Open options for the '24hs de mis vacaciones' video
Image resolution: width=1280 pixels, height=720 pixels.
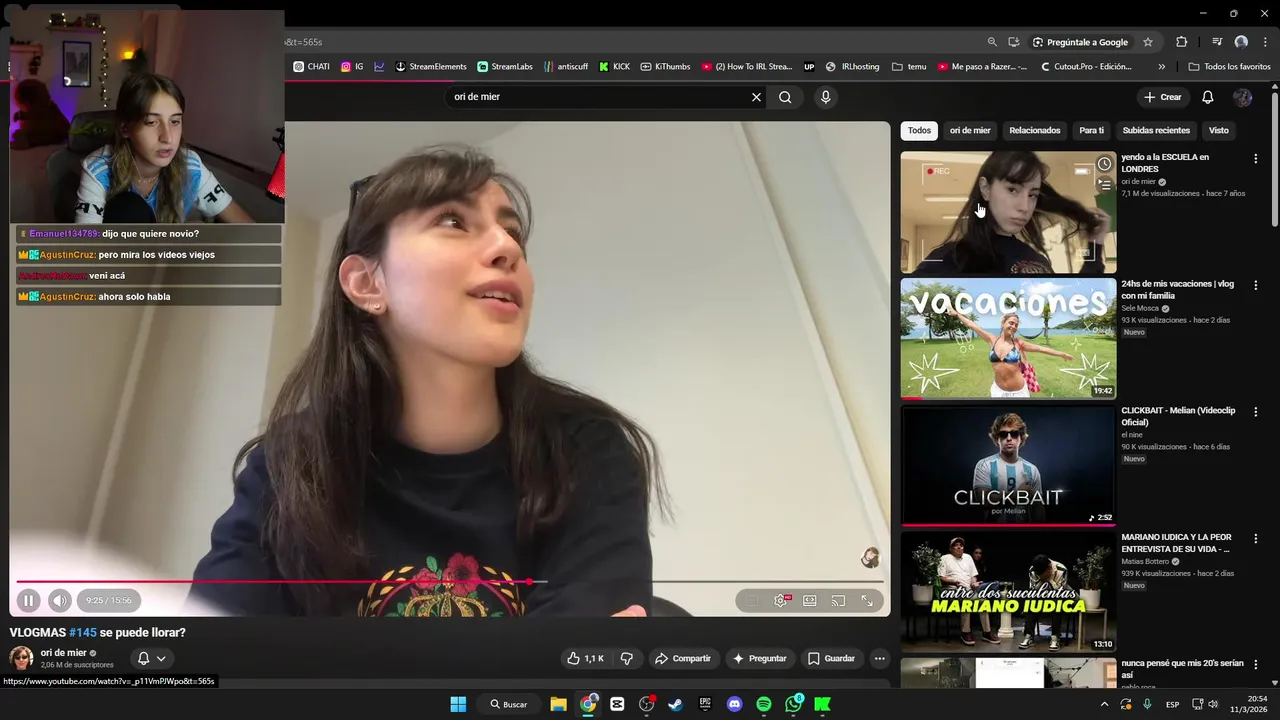[x=1256, y=285]
